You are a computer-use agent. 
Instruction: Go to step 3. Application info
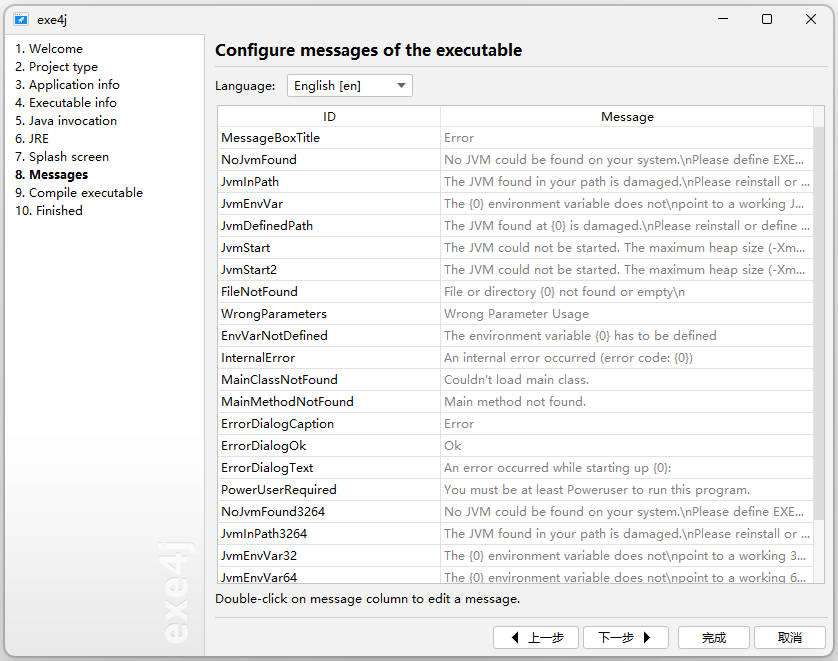click(x=67, y=84)
